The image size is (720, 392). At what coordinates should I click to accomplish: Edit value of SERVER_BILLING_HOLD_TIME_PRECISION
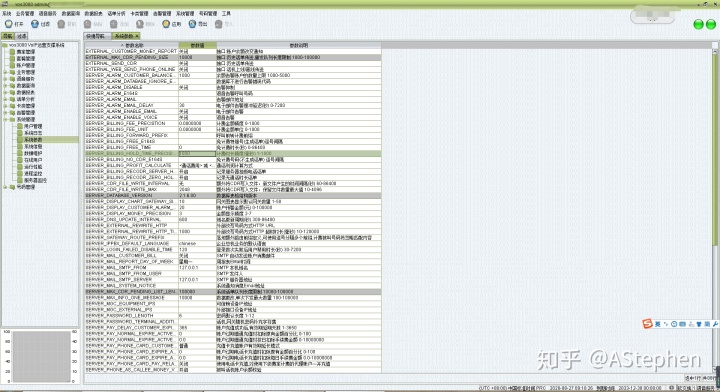tap(197, 153)
